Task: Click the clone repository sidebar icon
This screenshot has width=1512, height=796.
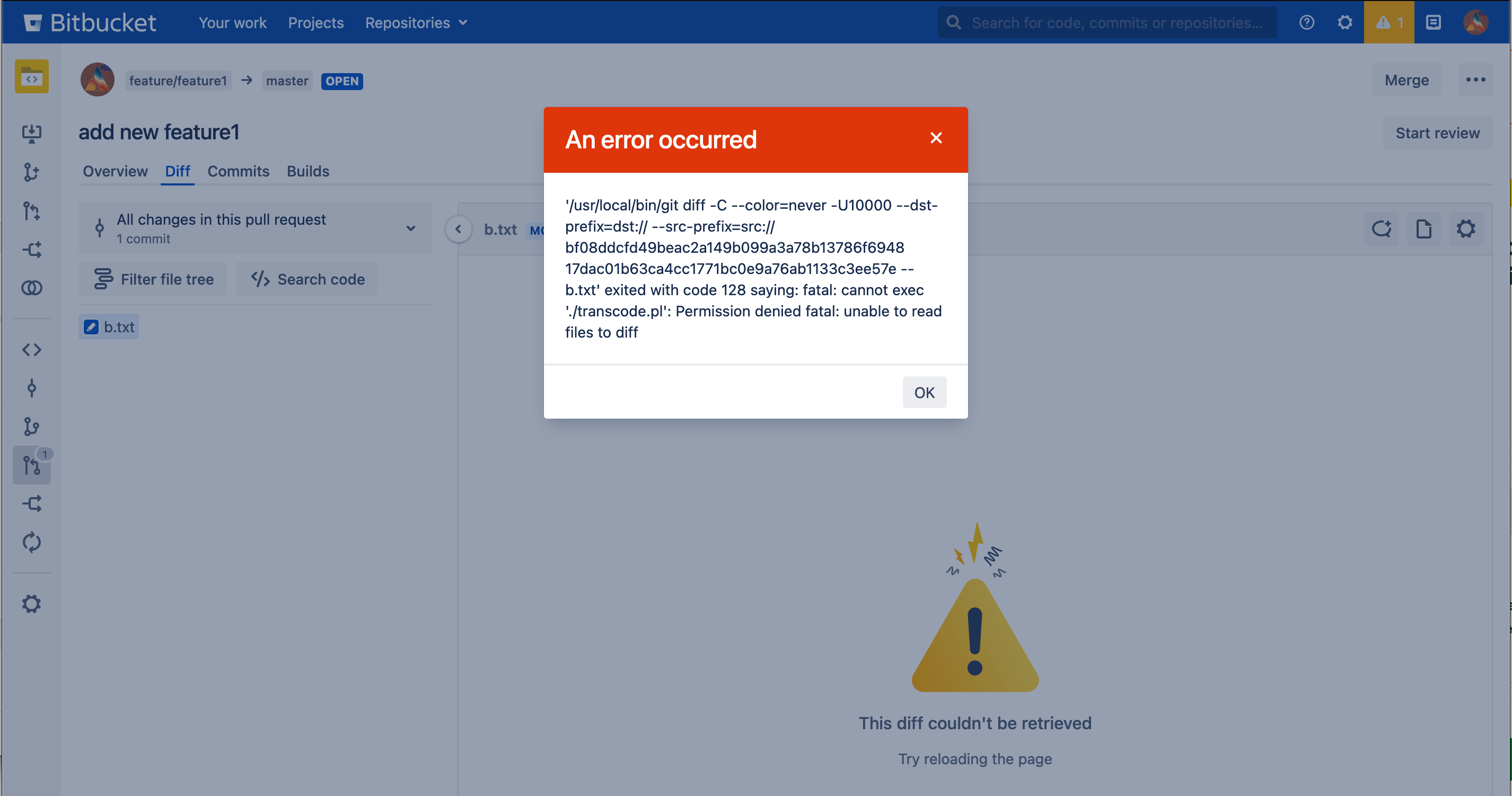Action: coord(31,134)
